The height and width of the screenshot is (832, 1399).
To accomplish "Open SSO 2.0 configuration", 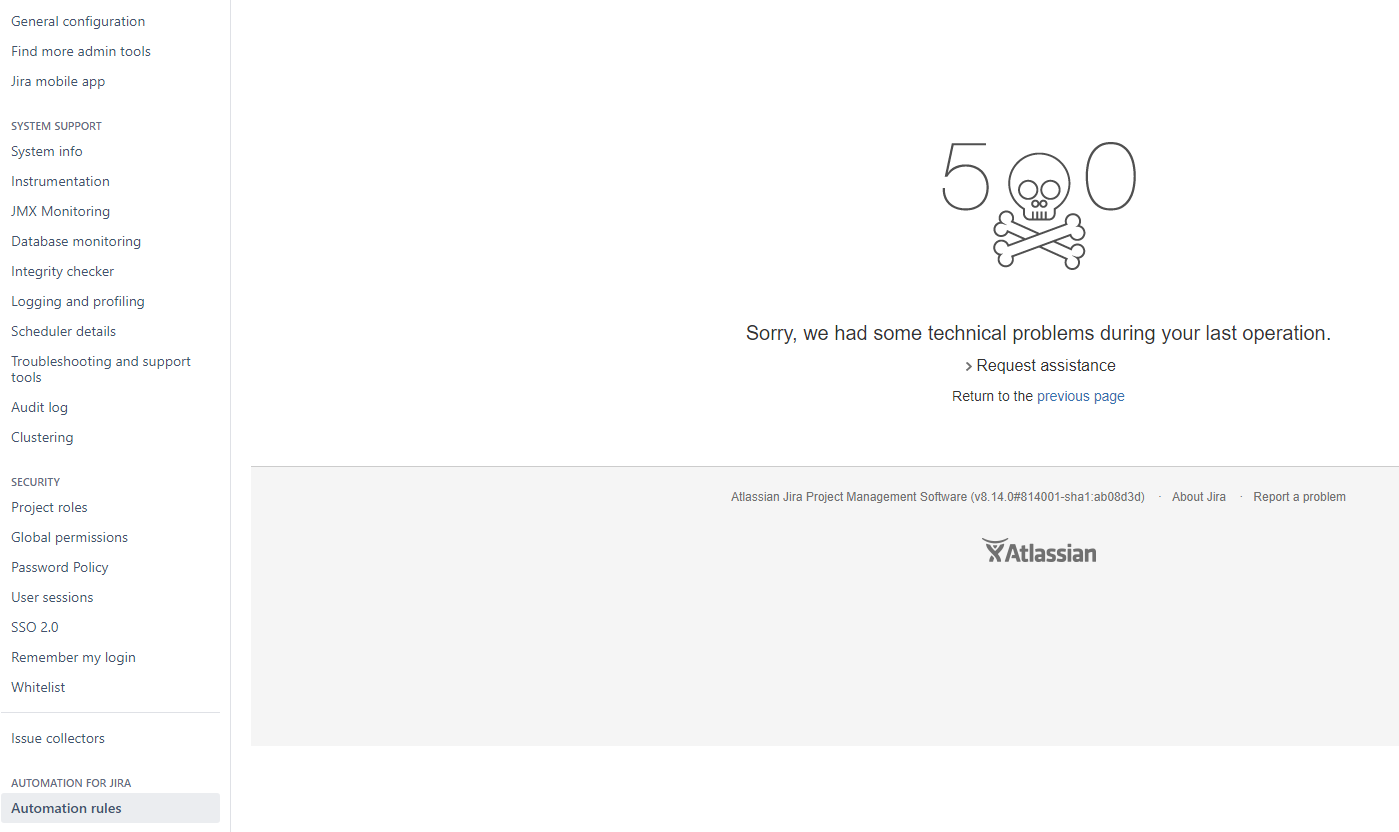I will point(34,627).
